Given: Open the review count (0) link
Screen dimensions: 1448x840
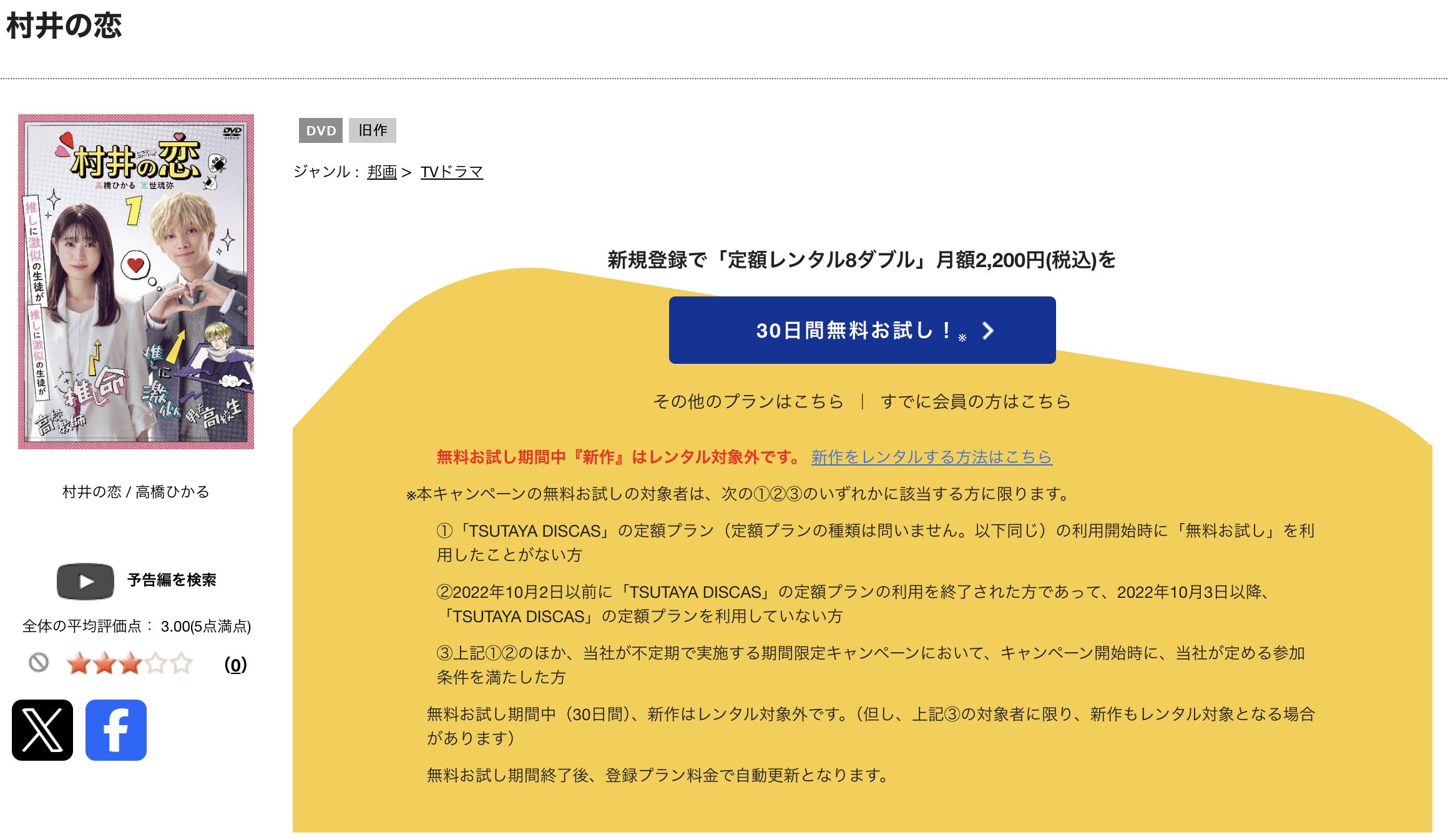Looking at the screenshot, I should [x=235, y=665].
